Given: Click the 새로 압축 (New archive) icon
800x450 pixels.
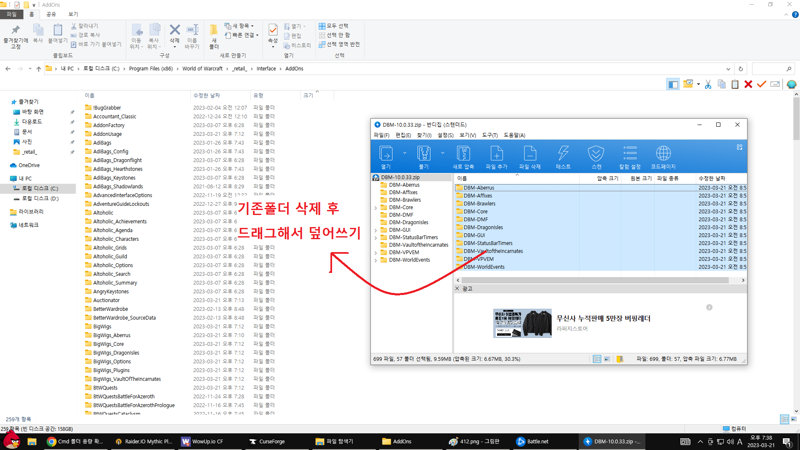Looking at the screenshot, I should [x=463, y=153].
